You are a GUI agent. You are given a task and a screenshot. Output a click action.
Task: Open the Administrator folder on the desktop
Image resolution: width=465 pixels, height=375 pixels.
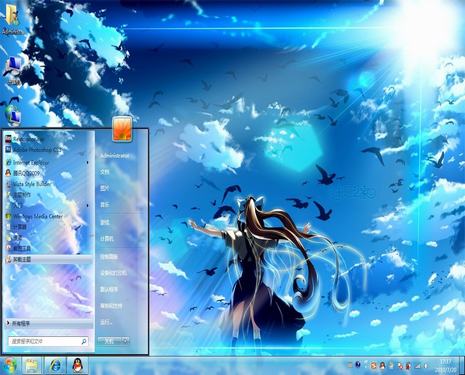point(13,20)
